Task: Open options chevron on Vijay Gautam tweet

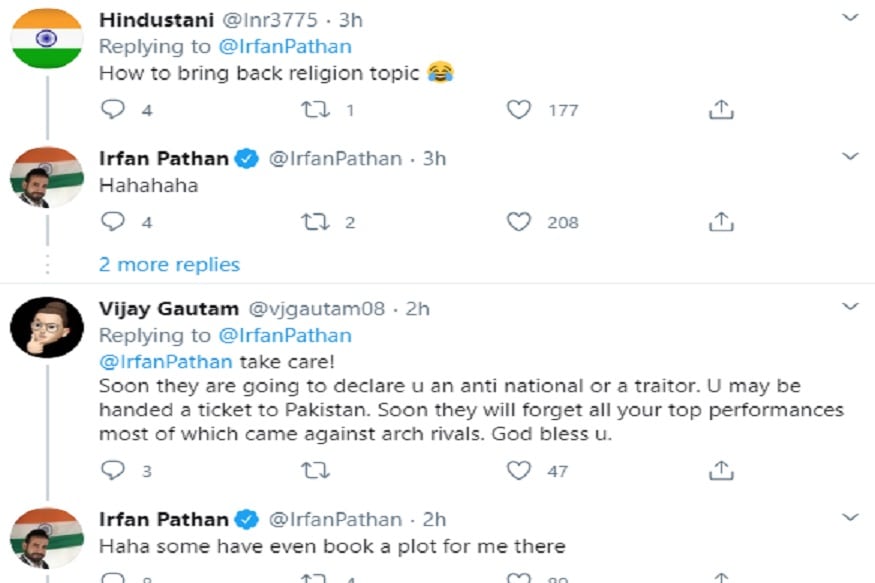Action: click(850, 306)
